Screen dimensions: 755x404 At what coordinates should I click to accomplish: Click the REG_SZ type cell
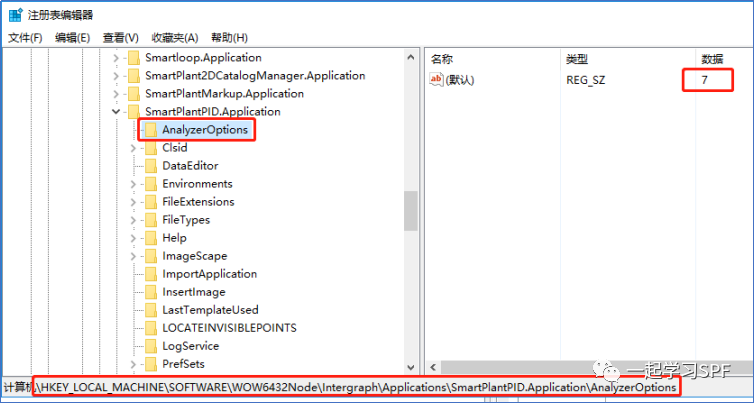(x=586, y=80)
